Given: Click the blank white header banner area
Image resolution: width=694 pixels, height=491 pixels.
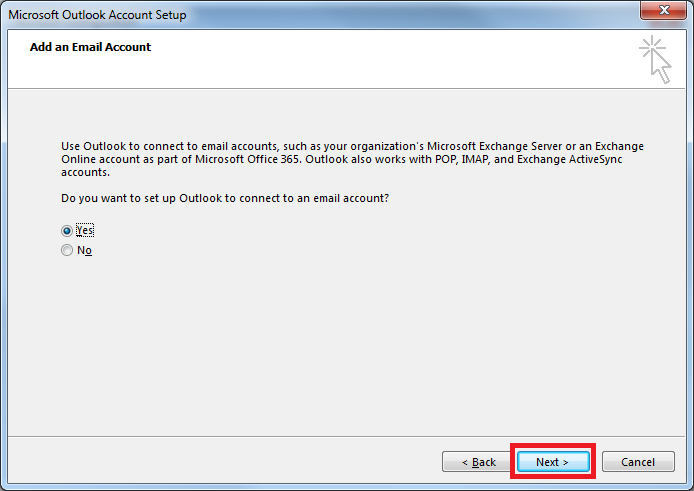Looking at the screenshot, I should (400, 60).
